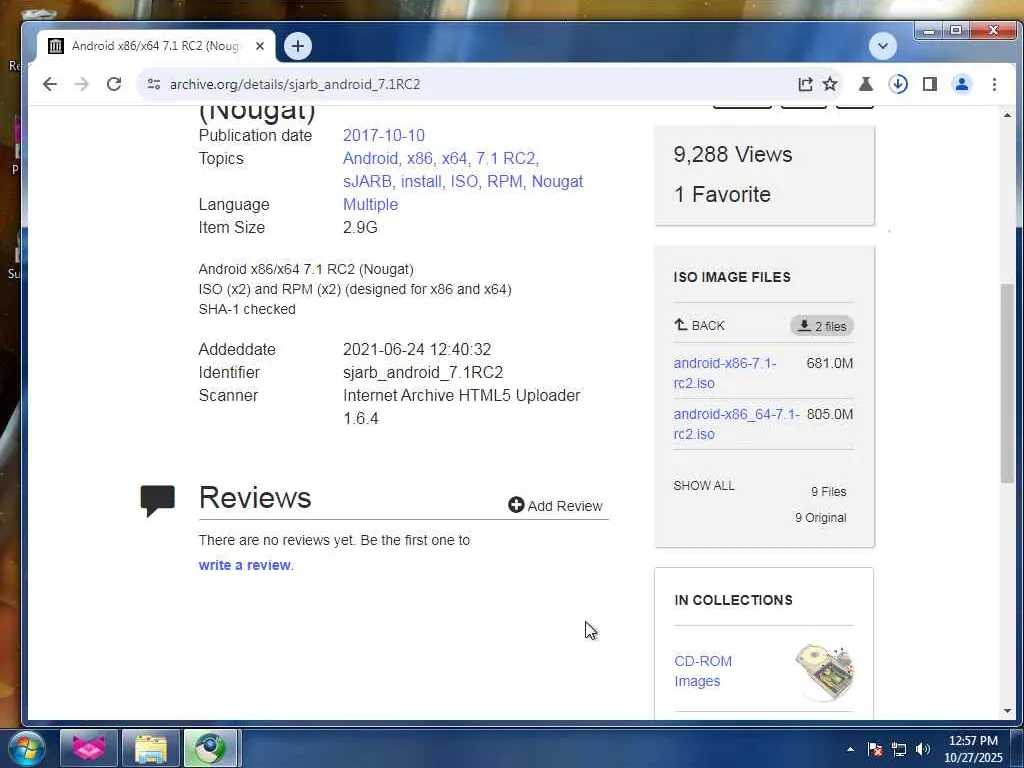The height and width of the screenshot is (768, 1024).
Task: Select the Addeddate value 2021-06-24 12:40:32
Action: pyautogui.click(x=417, y=349)
